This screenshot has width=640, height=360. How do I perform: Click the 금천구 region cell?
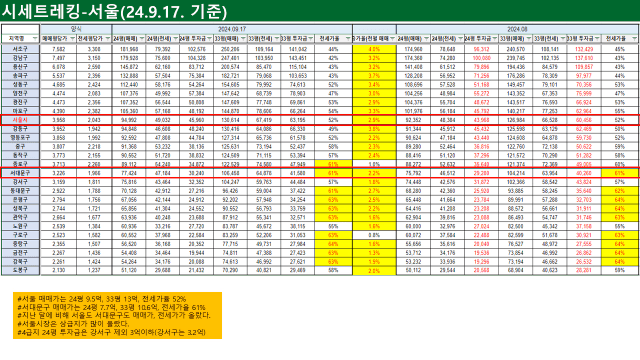point(20,253)
